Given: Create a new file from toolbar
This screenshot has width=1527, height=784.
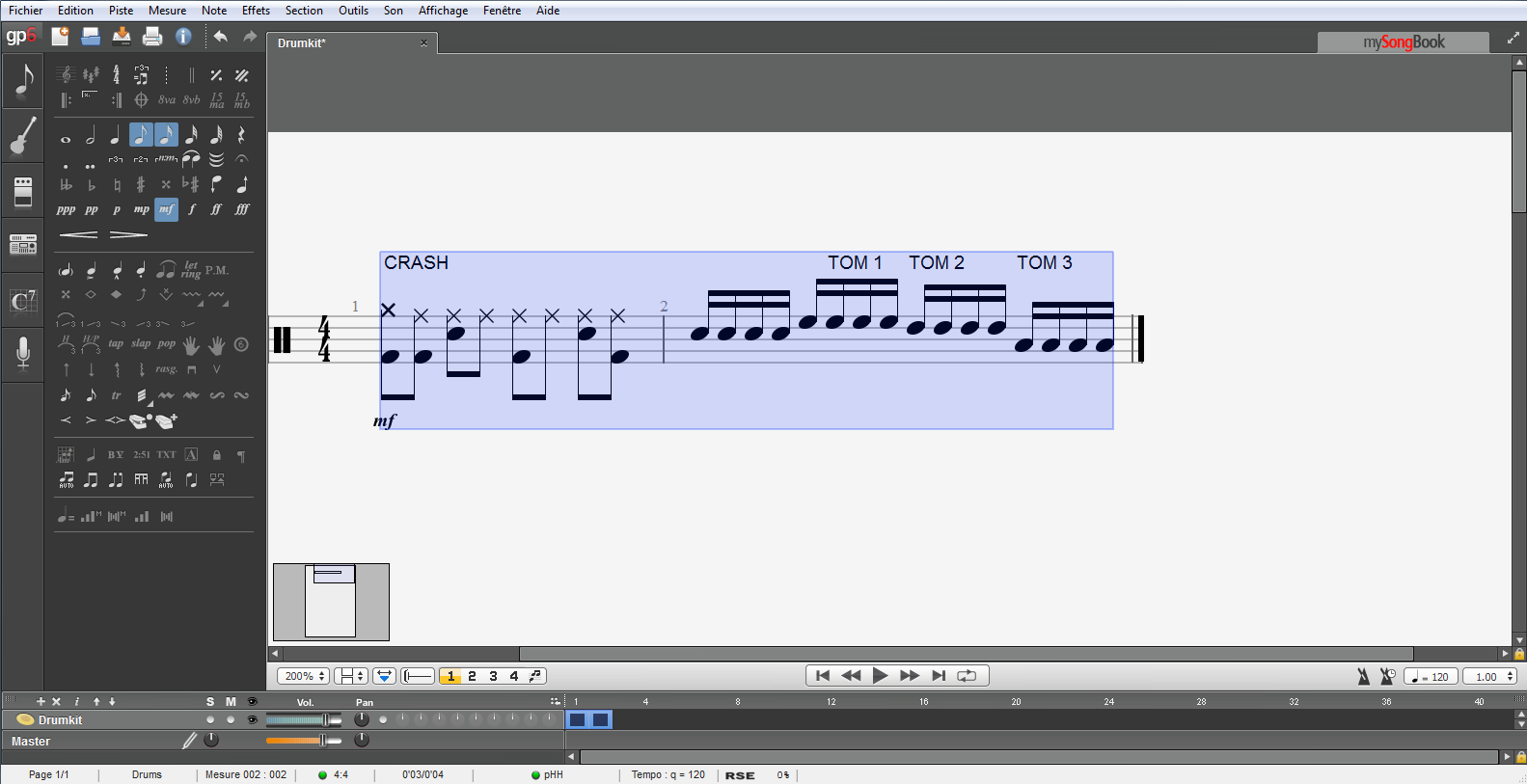Looking at the screenshot, I should pyautogui.click(x=60, y=37).
